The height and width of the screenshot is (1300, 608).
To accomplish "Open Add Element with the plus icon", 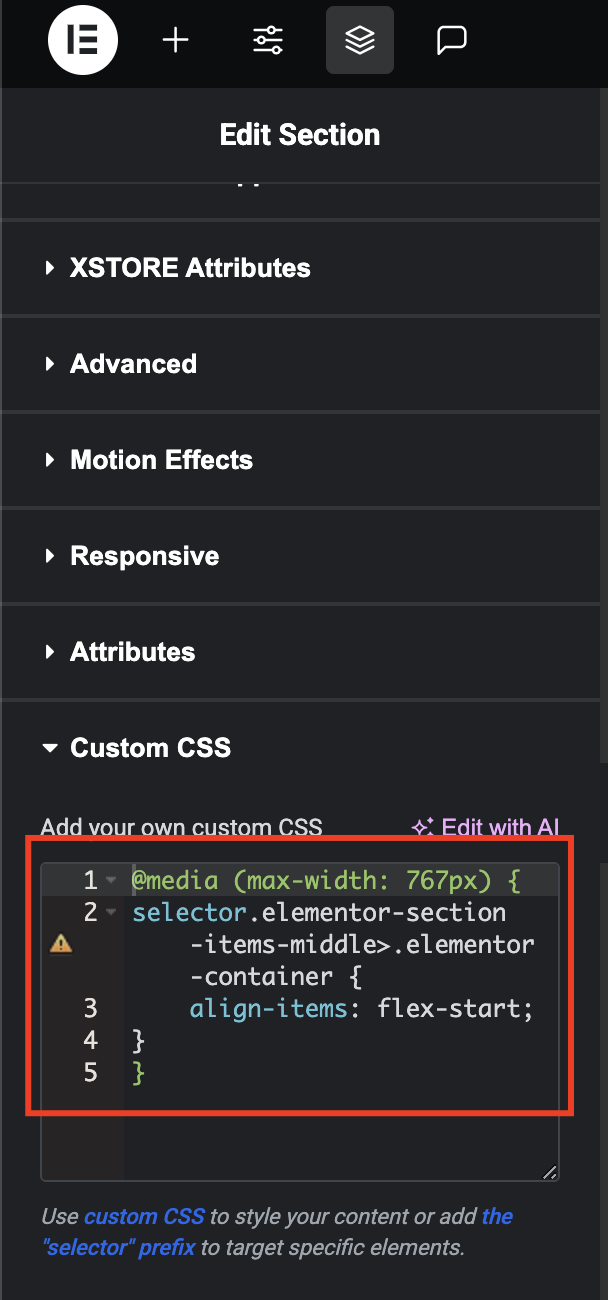I will [x=176, y=40].
